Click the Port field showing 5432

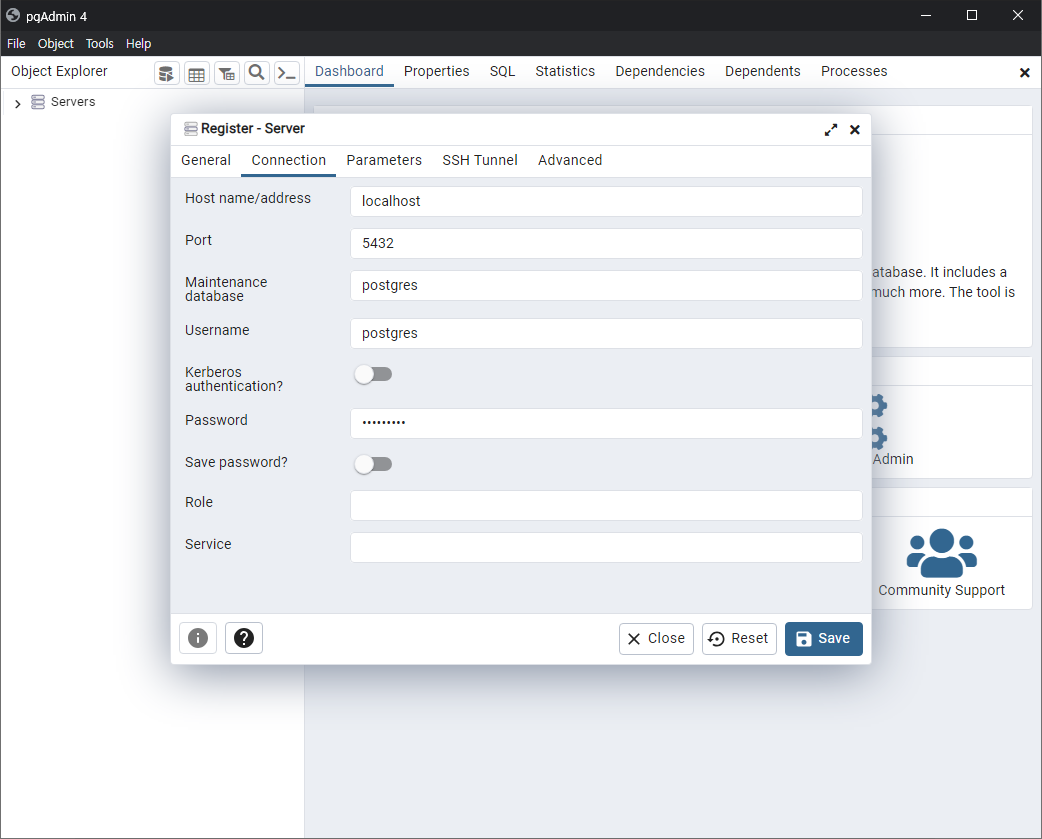606,243
